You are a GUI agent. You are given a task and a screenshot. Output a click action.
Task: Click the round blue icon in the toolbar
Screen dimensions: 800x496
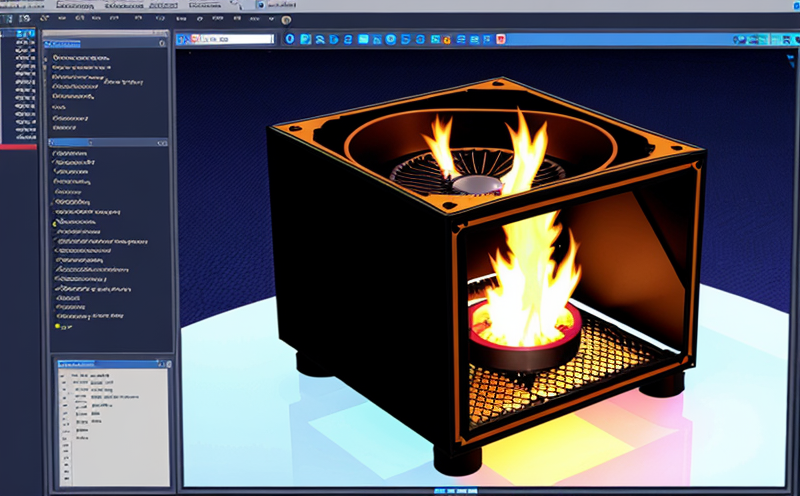click(x=390, y=39)
